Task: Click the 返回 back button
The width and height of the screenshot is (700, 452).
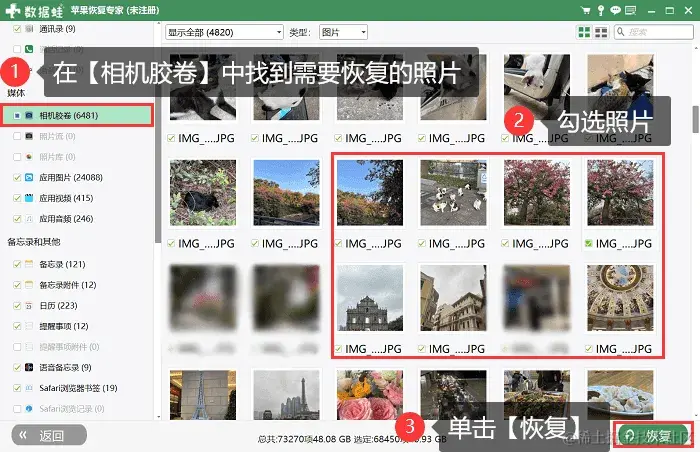Action: [x=49, y=435]
